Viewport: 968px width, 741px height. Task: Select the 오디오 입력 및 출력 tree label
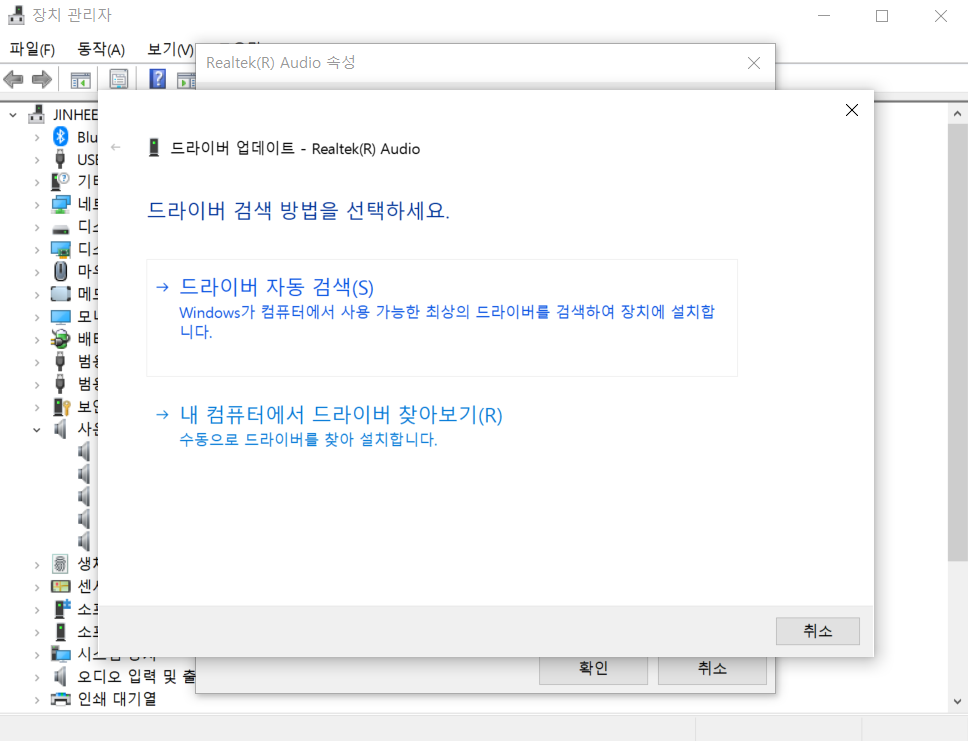136,676
